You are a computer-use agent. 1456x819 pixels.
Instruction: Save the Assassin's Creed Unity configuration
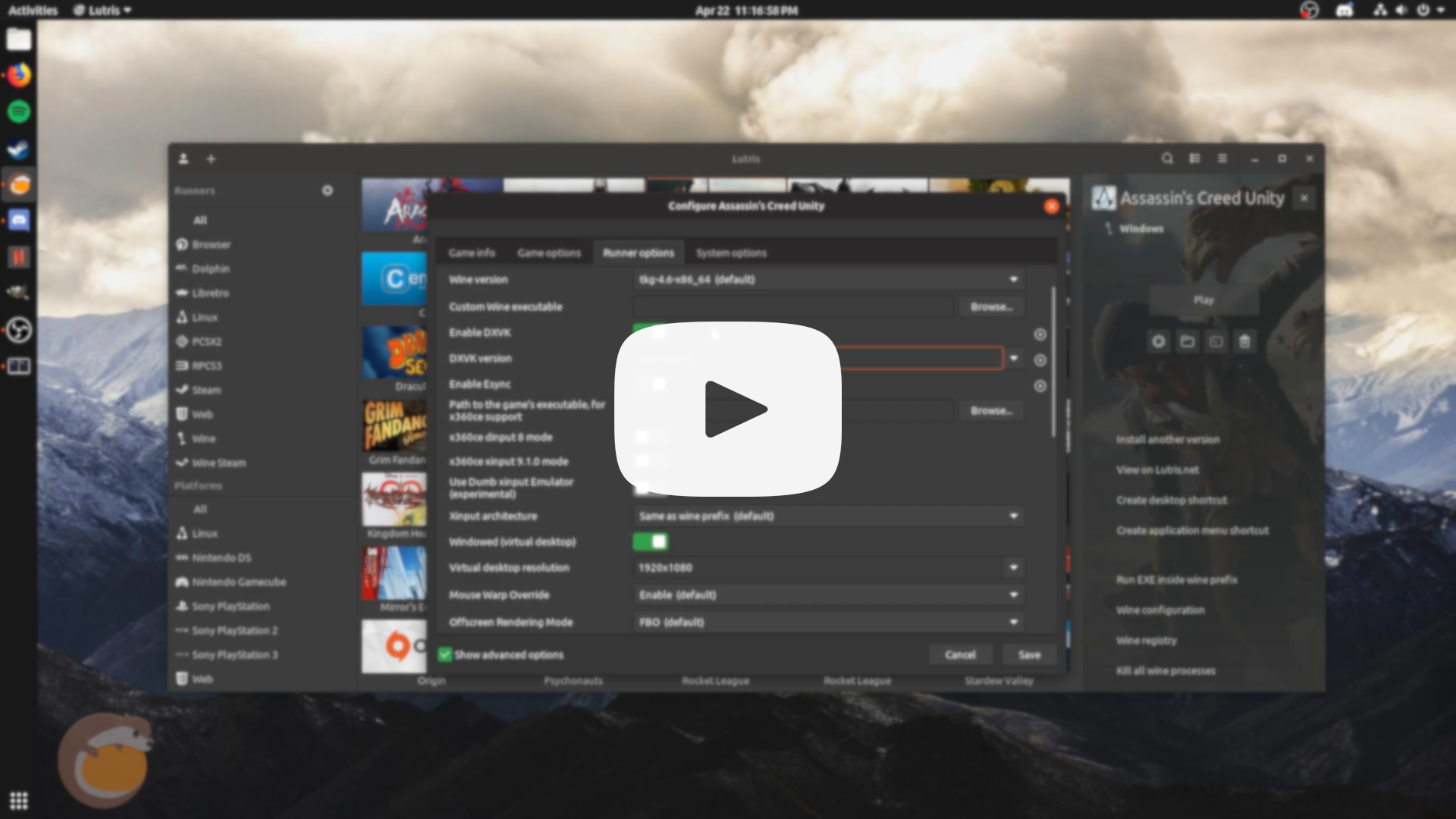point(1029,654)
